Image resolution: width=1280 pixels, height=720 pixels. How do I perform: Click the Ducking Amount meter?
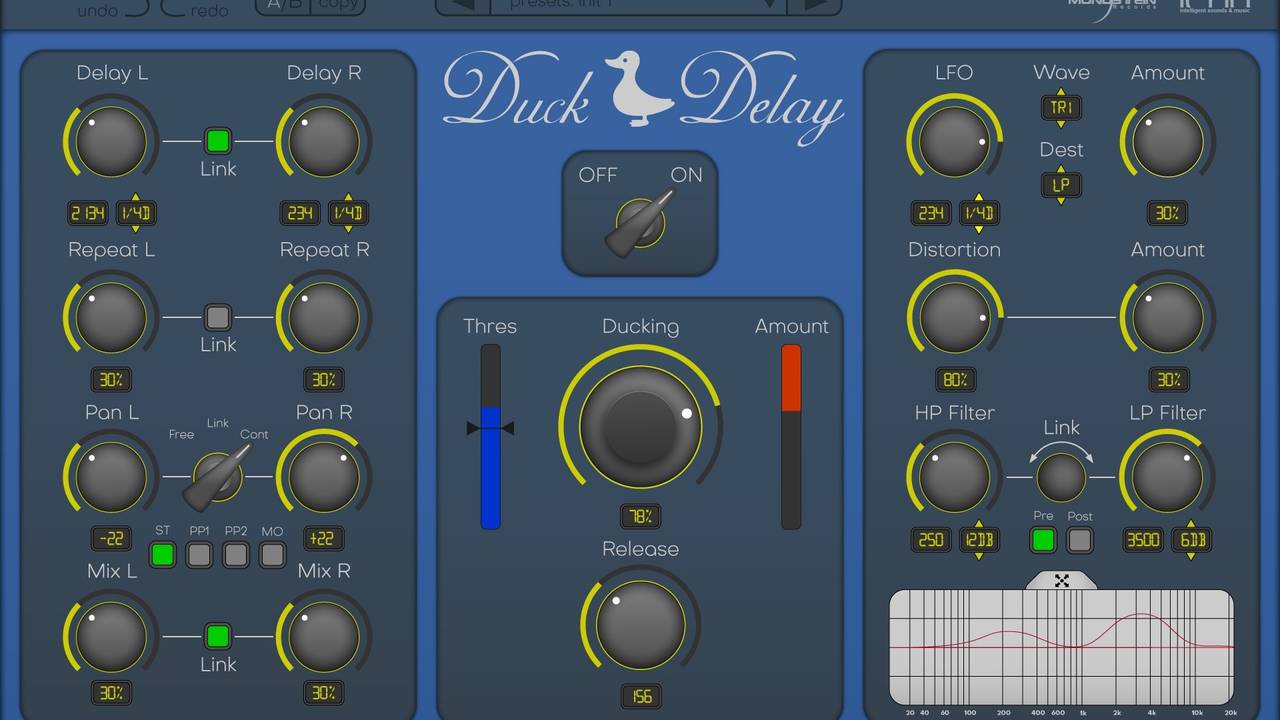(x=791, y=435)
